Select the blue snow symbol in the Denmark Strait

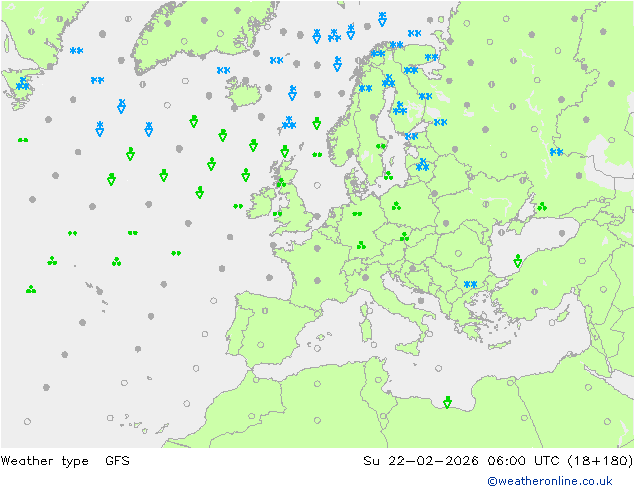(x=223, y=70)
